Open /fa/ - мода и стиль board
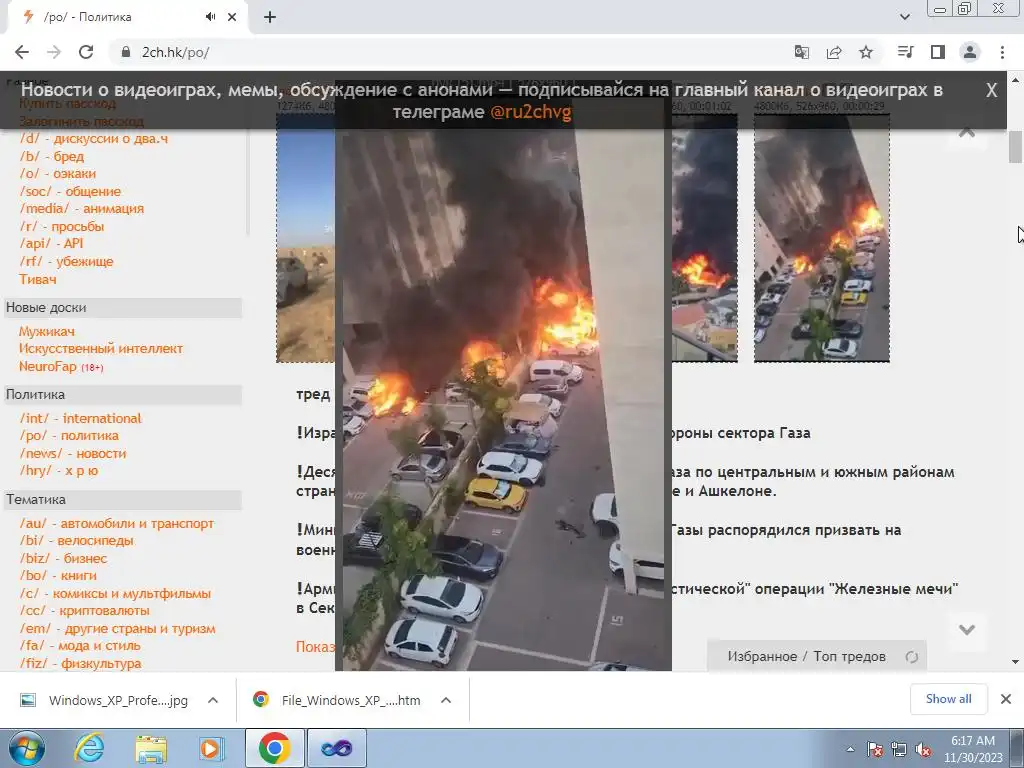1024x768 pixels. coord(80,646)
